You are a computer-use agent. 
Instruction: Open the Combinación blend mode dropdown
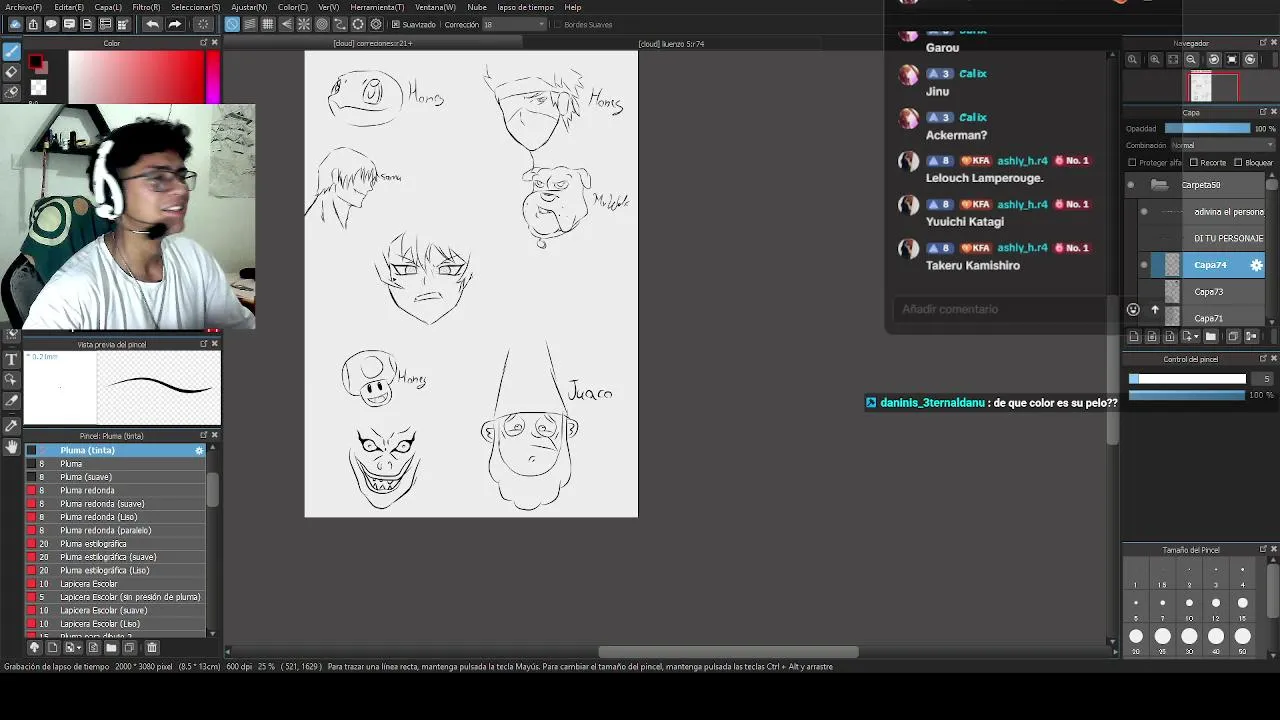click(1224, 145)
